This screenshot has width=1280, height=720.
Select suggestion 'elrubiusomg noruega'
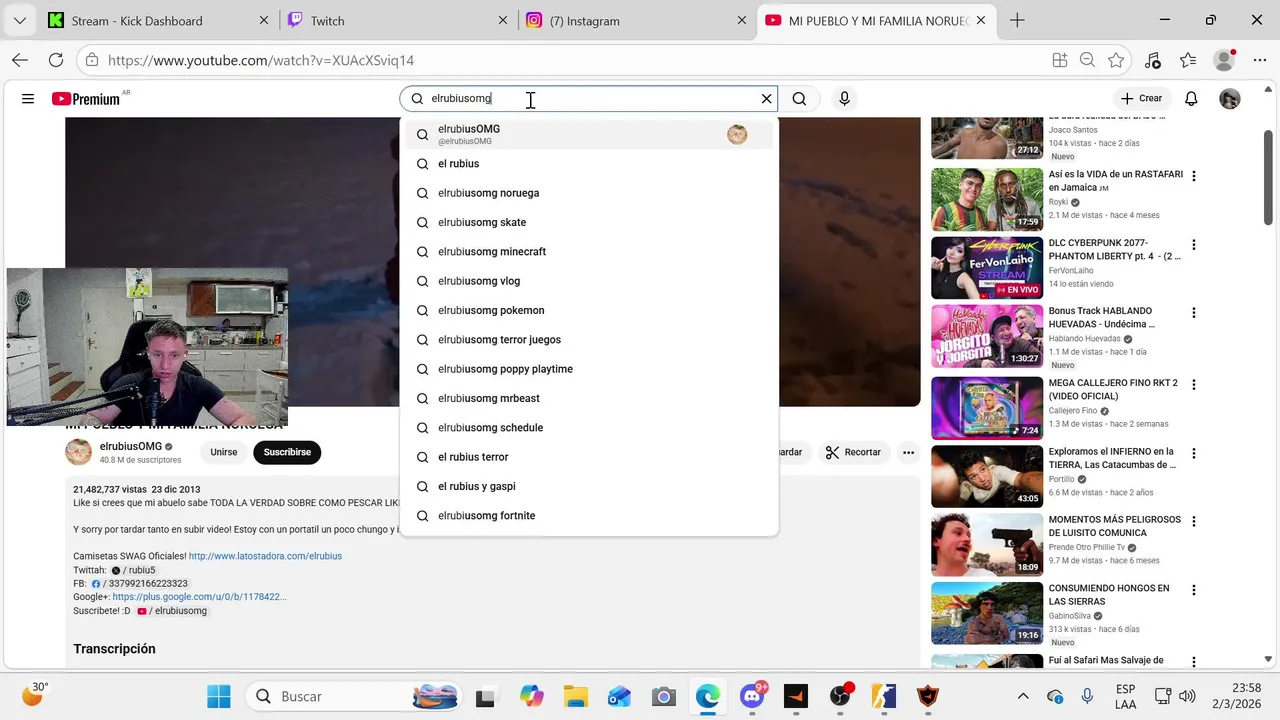click(x=589, y=193)
